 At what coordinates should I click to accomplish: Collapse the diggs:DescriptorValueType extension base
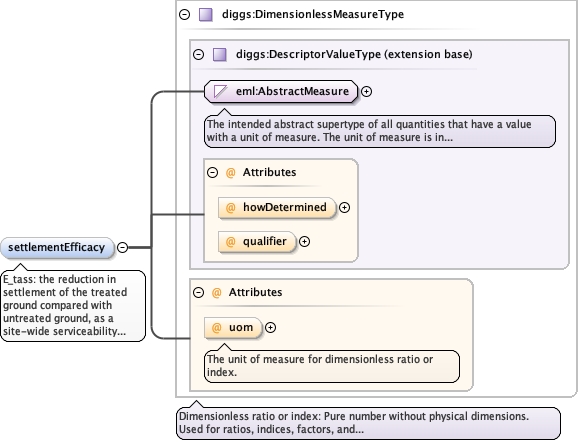pos(199,55)
